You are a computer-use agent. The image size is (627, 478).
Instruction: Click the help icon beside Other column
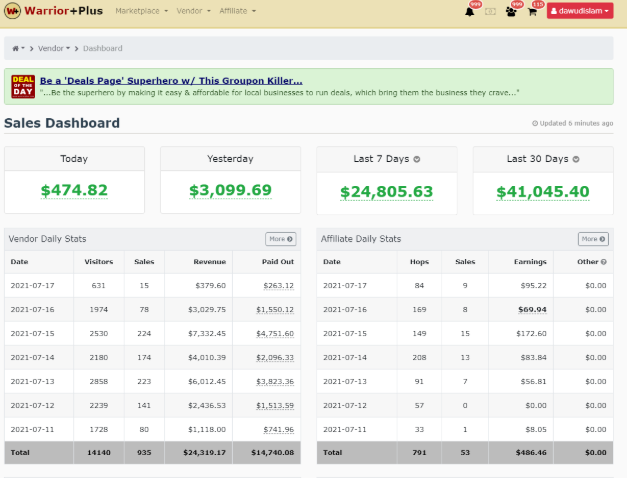tap(603, 262)
